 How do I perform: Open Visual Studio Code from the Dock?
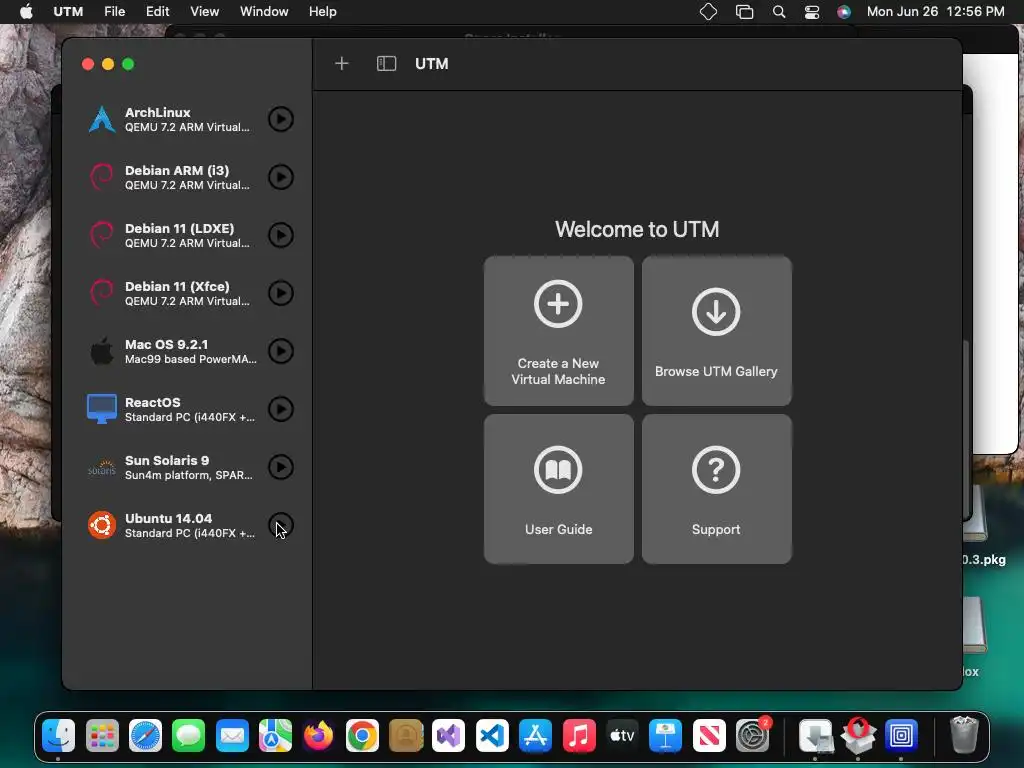tap(492, 736)
